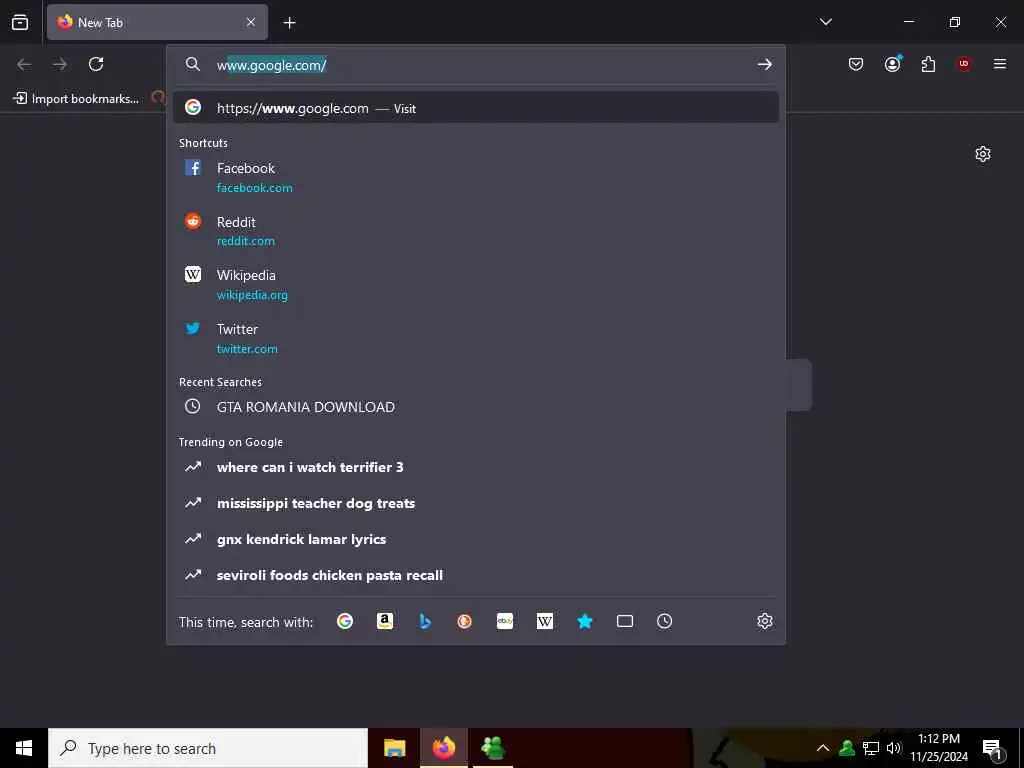Image resolution: width=1024 pixels, height=768 pixels.
Task: Open the Firefox account icon
Action: (893, 64)
